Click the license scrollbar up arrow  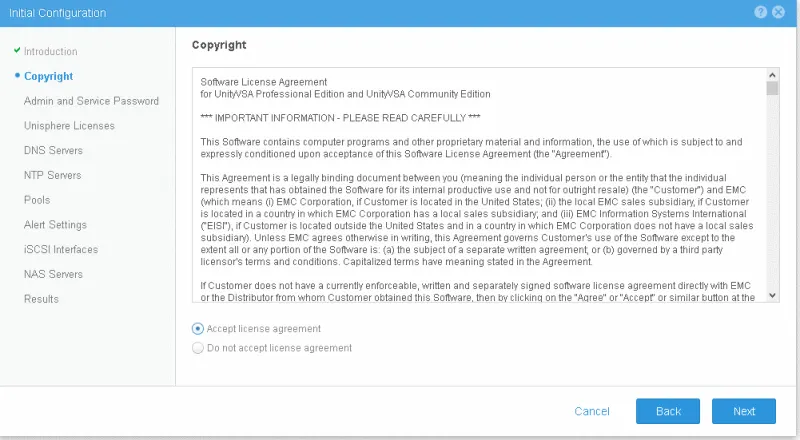[772, 75]
